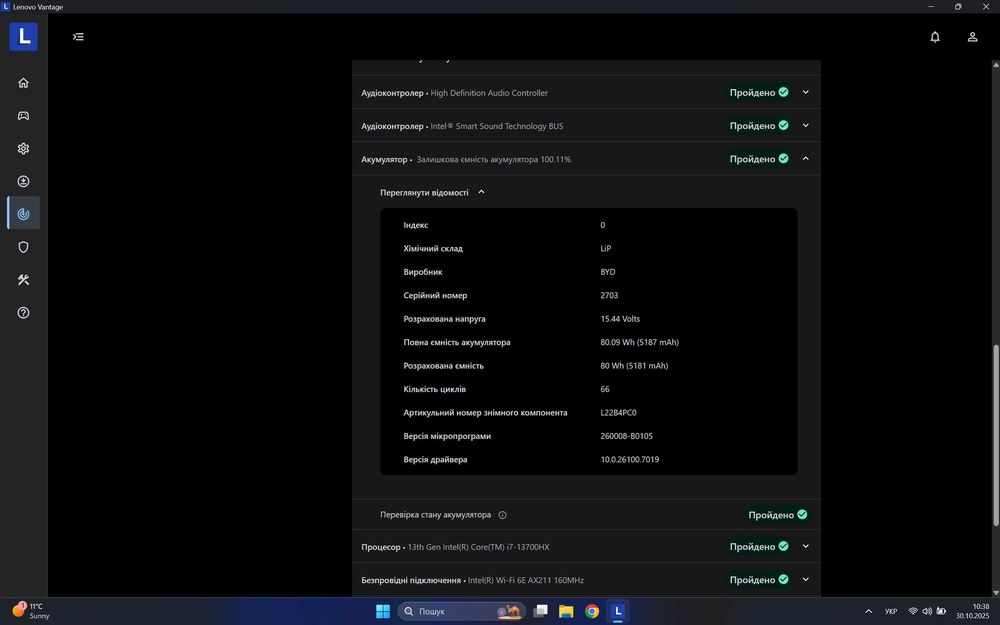1000x625 pixels.
Task: Select the hardware scan icon in sidebar
Action: (24, 214)
